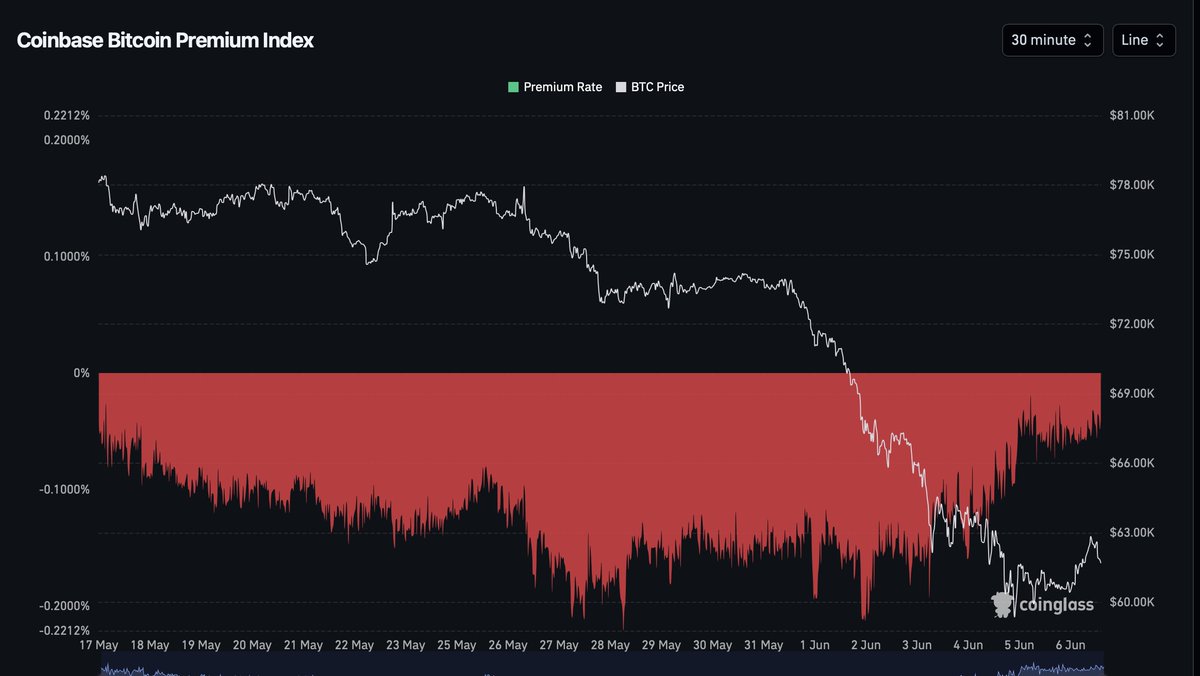
Task: Click the 23 May date label
Action: [406, 645]
